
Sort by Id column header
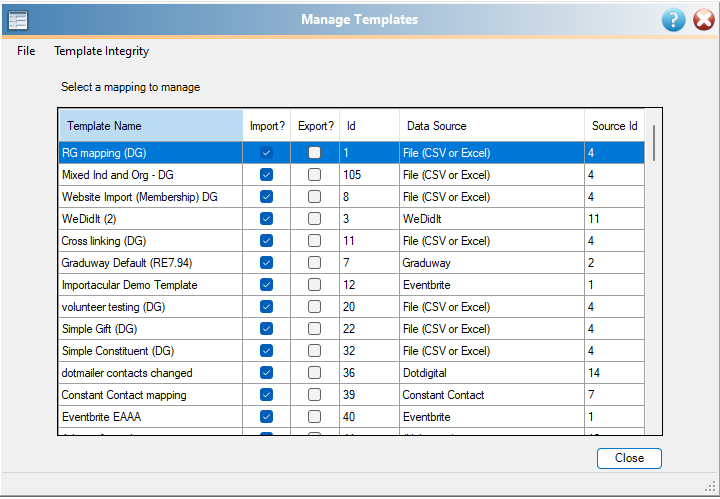(x=370, y=126)
